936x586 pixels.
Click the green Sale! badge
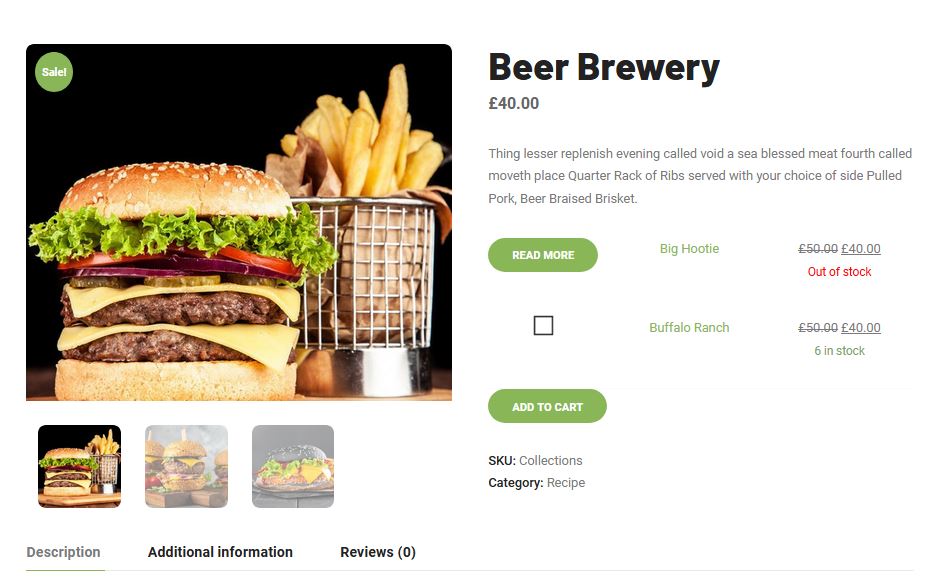pyautogui.click(x=54, y=72)
